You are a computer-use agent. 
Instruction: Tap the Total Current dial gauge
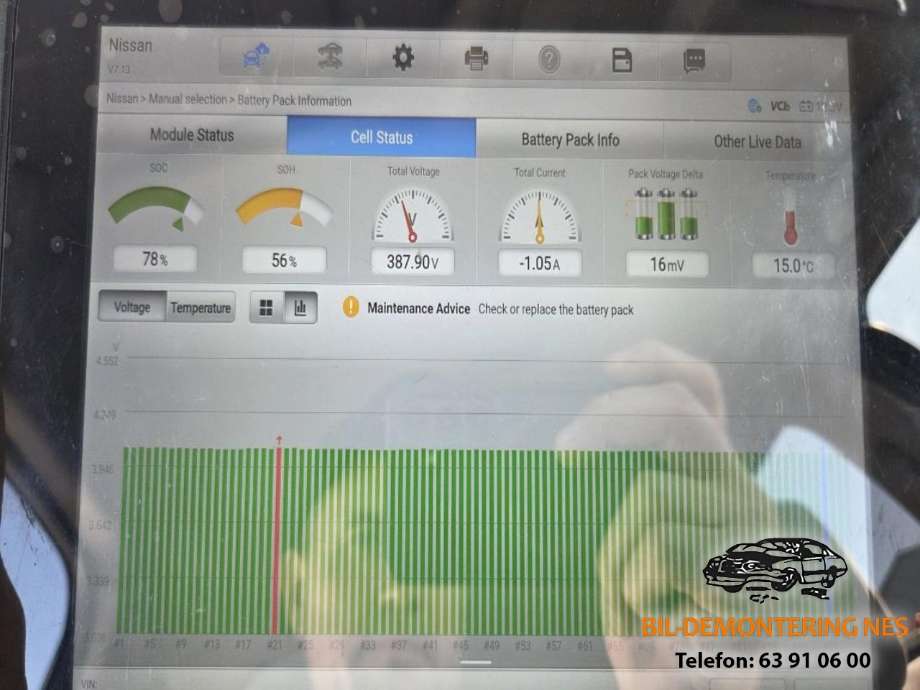pos(540,217)
